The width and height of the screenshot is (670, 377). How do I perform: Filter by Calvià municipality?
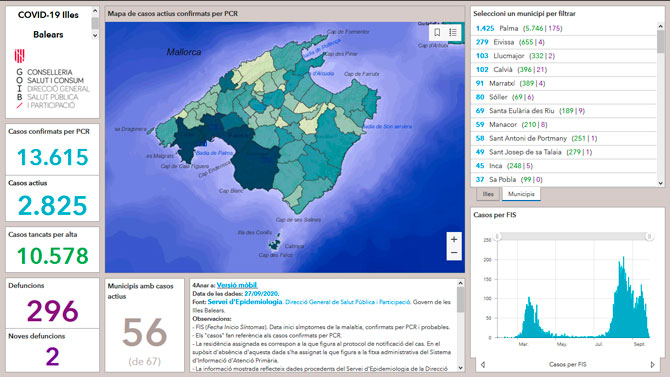click(x=564, y=69)
